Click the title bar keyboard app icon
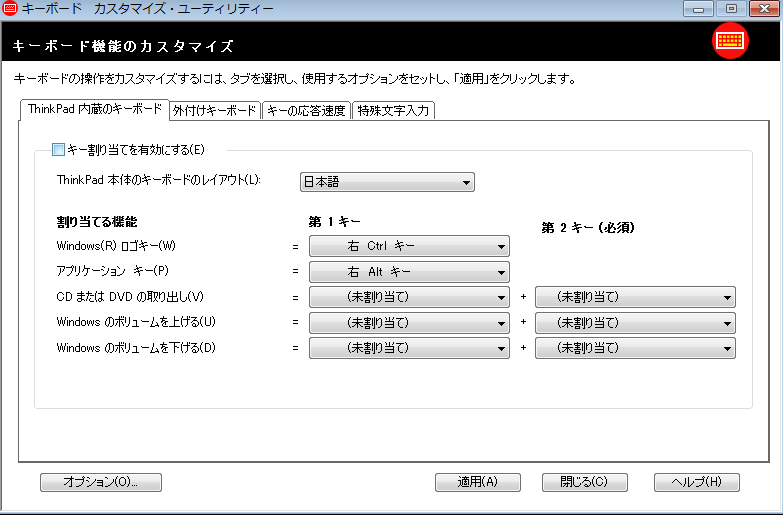Screen dimensions: 783x515 [9, 8]
